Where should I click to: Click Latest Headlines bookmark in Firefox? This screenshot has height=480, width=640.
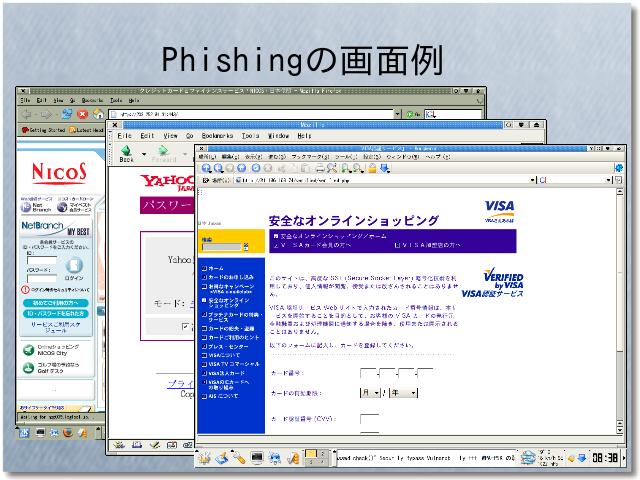[x=87, y=130]
